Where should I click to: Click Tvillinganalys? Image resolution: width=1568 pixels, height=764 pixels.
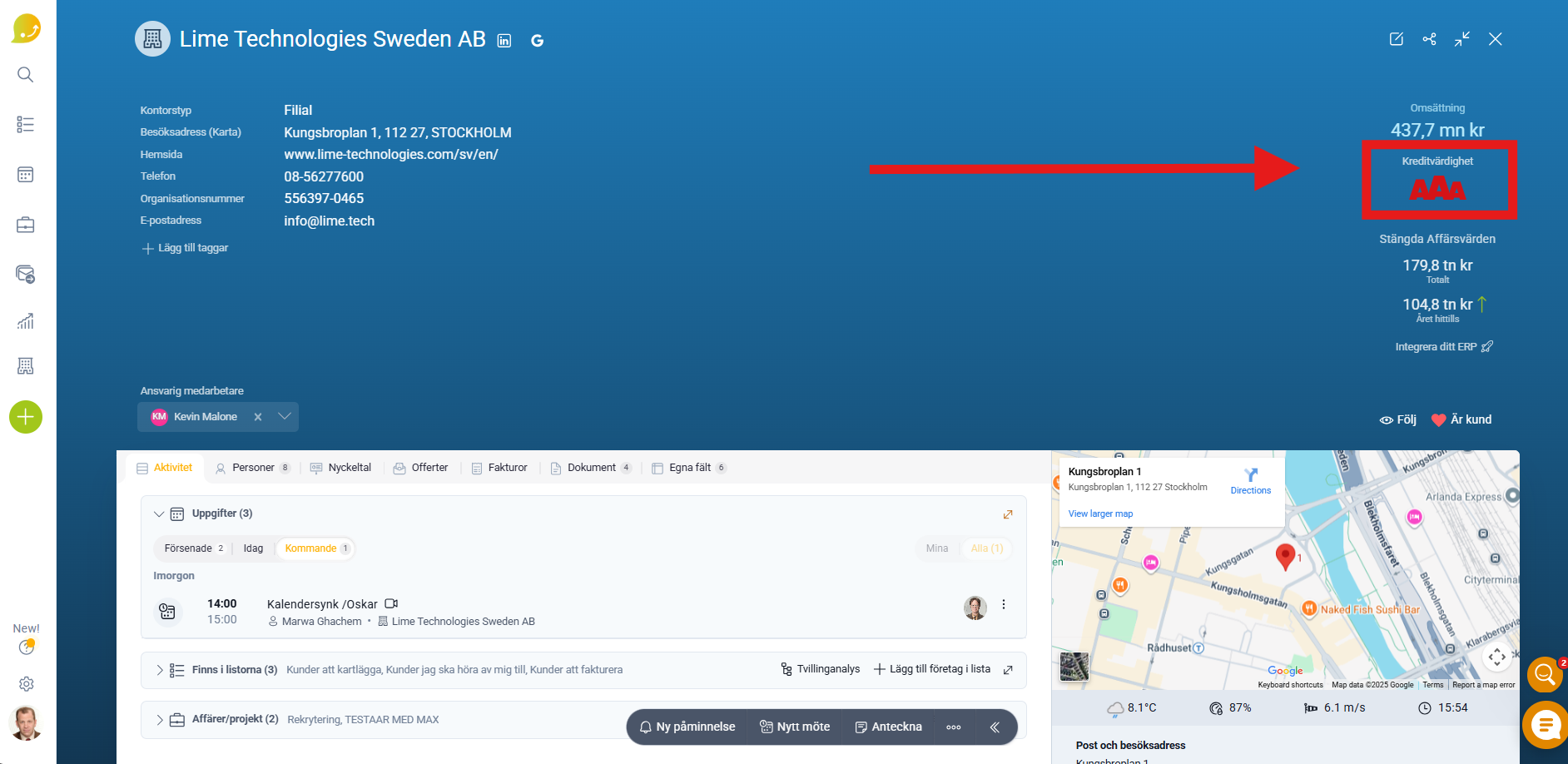click(820, 669)
